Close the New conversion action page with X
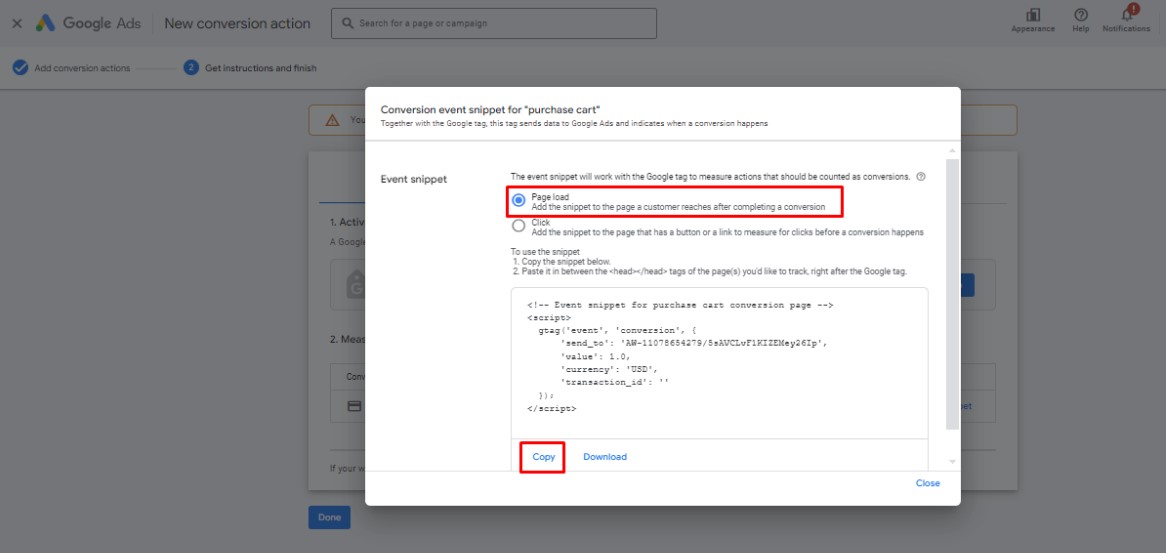This screenshot has width=1166, height=553. click(17, 24)
